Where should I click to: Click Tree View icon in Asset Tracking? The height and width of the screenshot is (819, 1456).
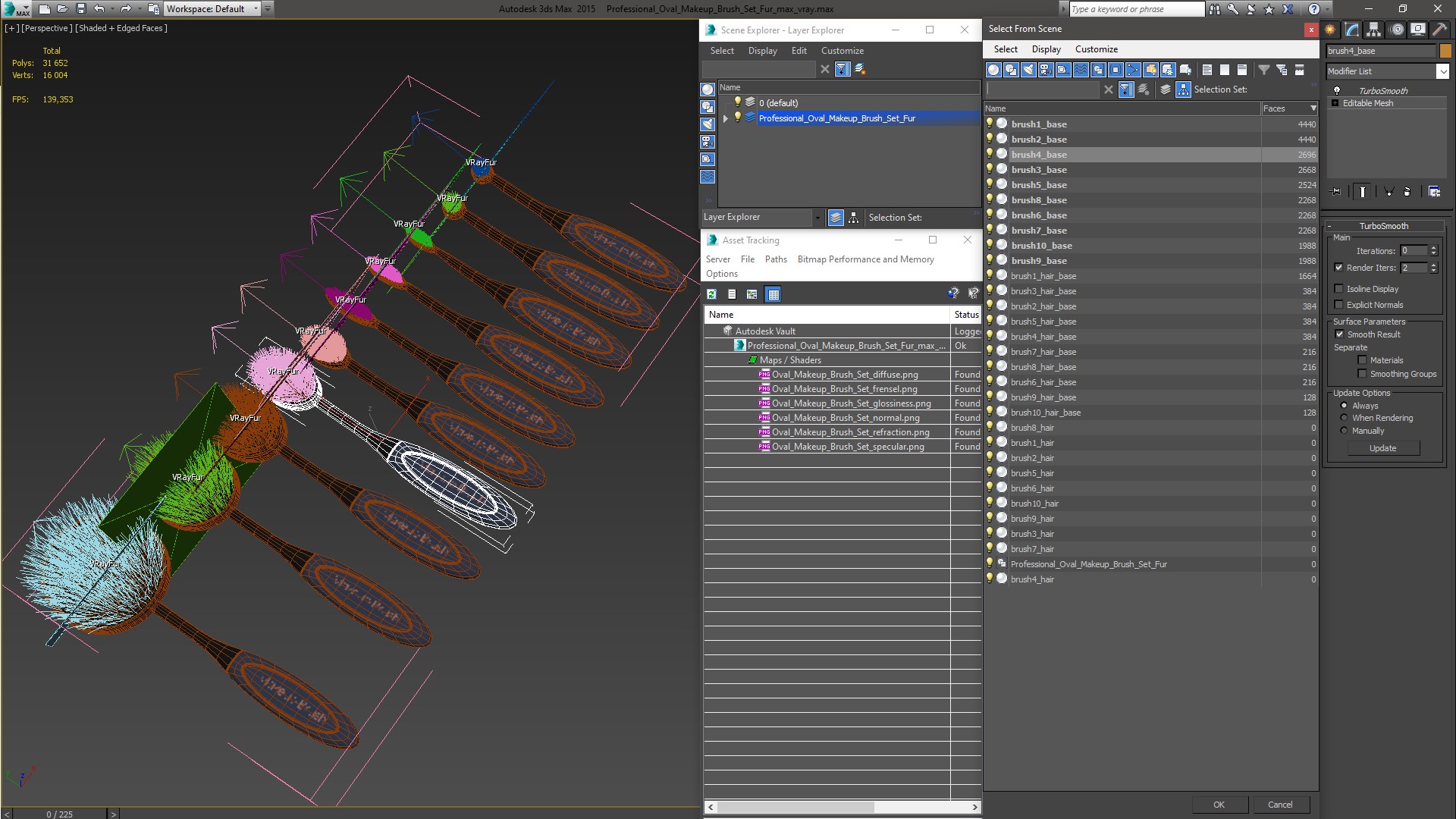[752, 294]
